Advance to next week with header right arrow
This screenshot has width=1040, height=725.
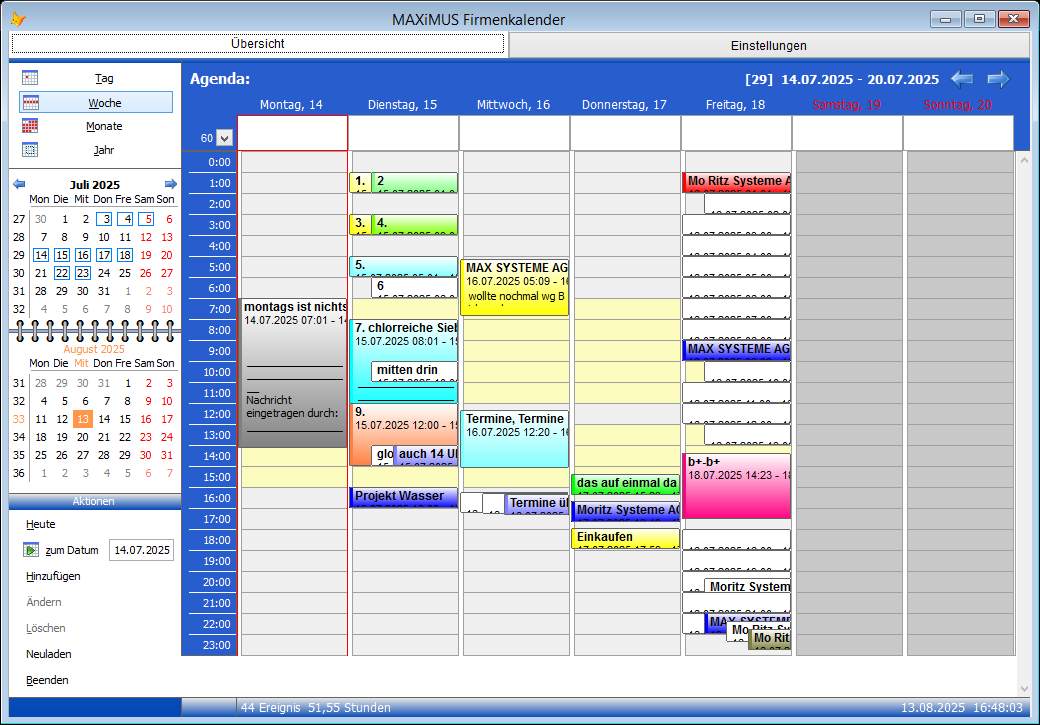point(998,79)
